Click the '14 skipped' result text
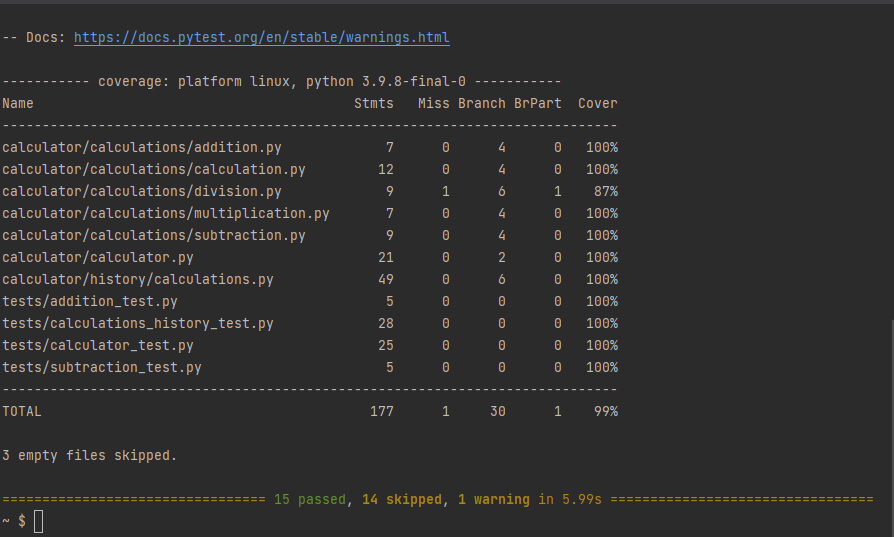Screen dimensions: 894x537 tap(402, 500)
